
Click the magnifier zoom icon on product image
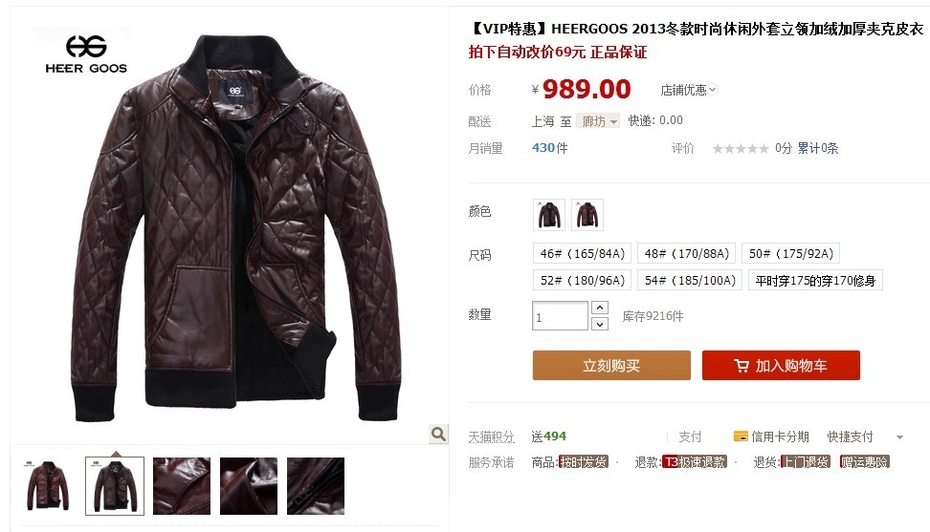click(438, 434)
